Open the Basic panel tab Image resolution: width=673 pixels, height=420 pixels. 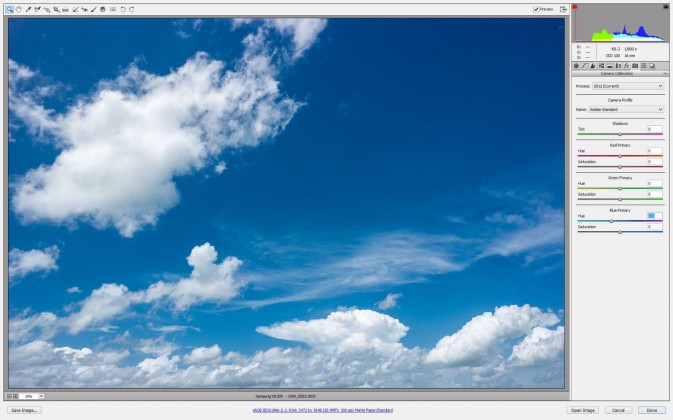(x=576, y=66)
